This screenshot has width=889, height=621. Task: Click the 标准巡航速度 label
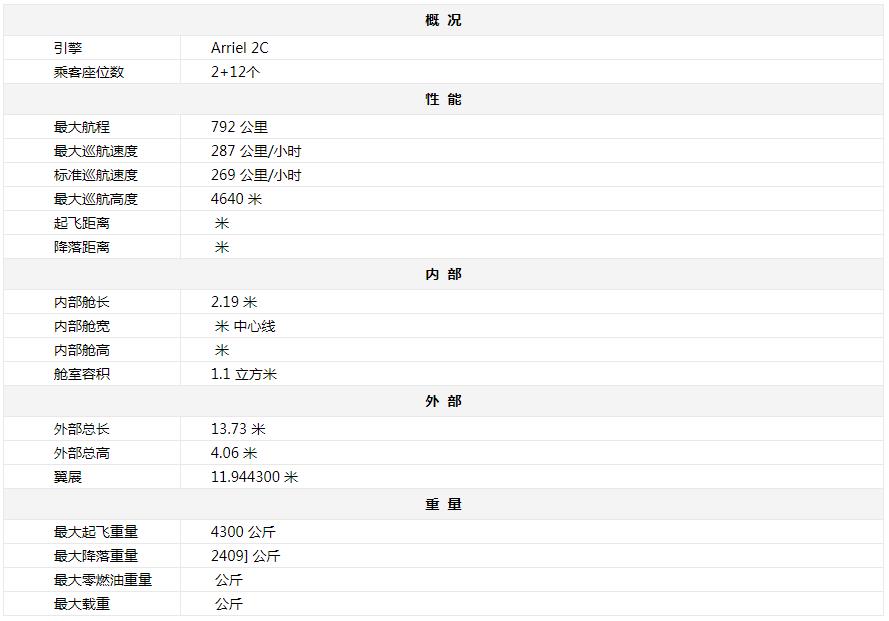click(x=96, y=175)
